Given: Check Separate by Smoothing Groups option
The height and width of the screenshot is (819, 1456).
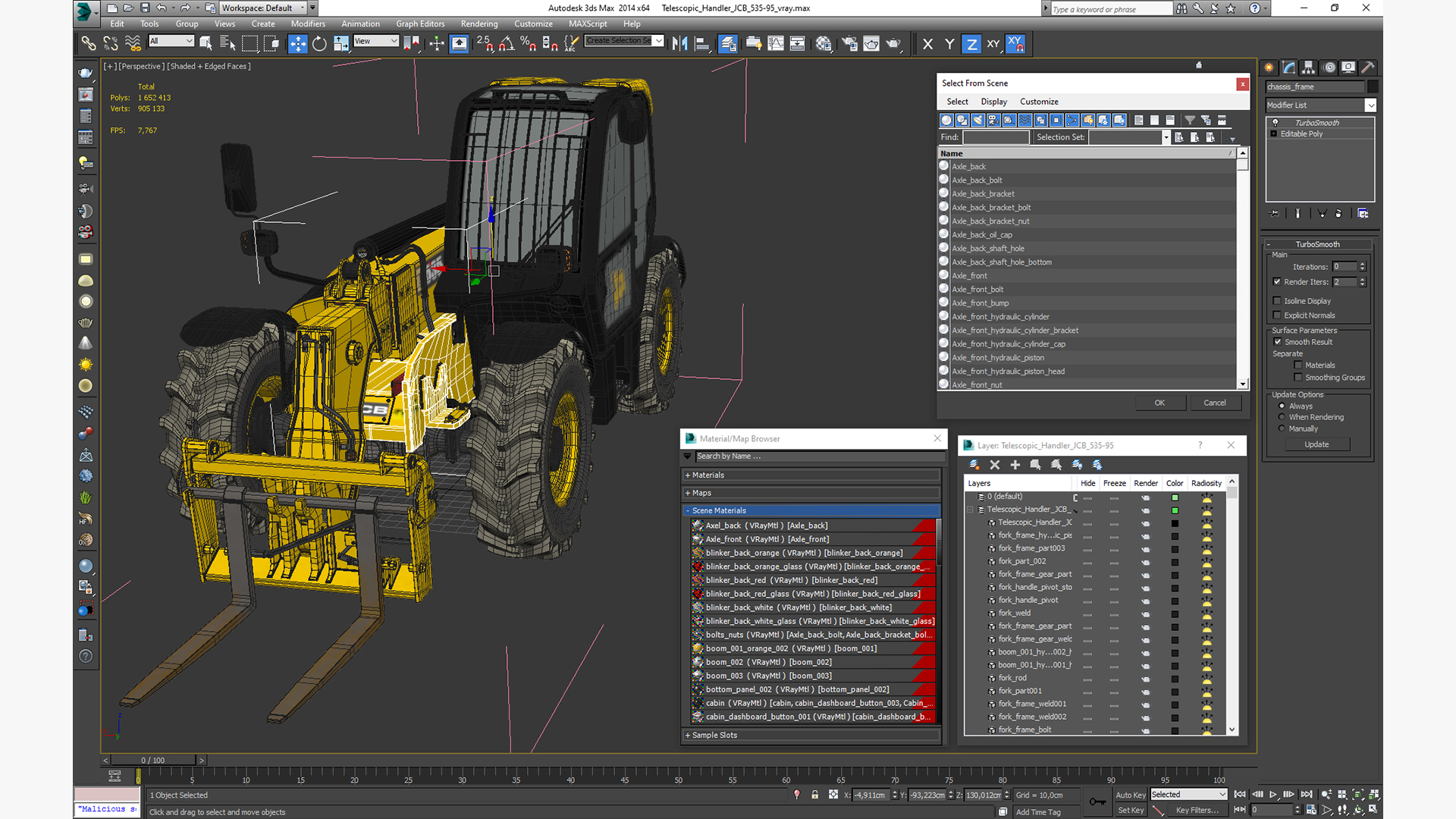Looking at the screenshot, I should [x=1298, y=378].
